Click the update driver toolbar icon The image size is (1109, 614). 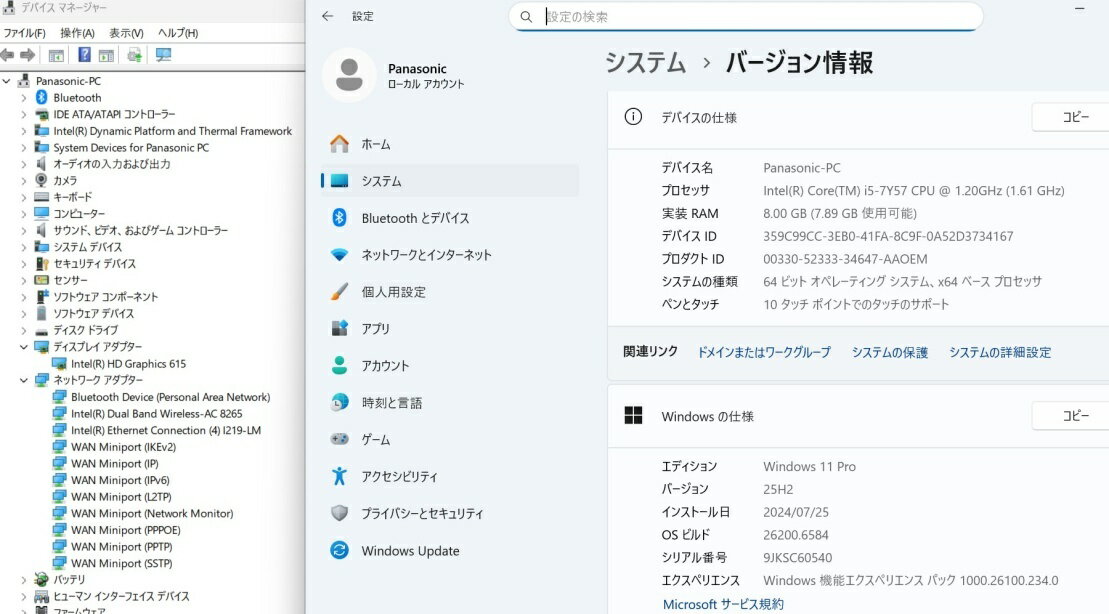tap(134, 55)
